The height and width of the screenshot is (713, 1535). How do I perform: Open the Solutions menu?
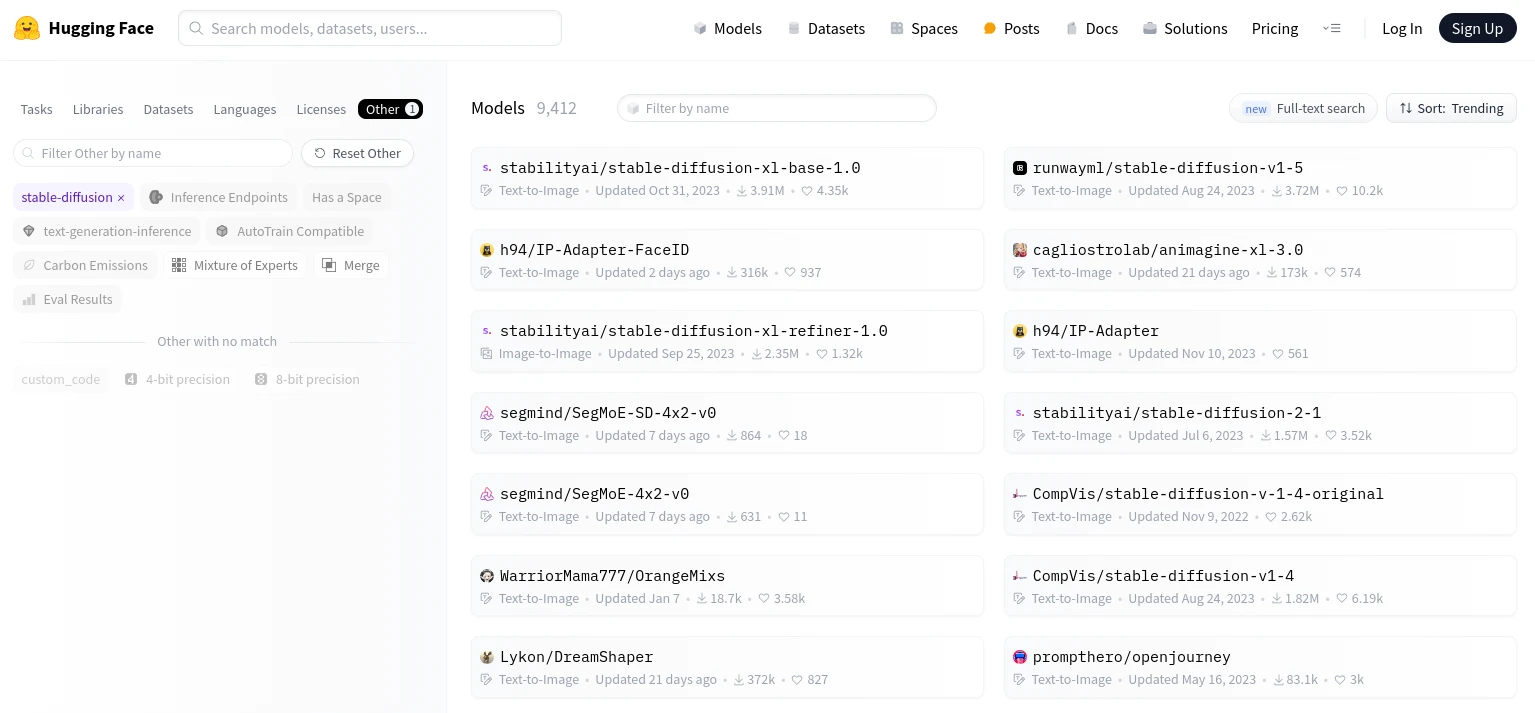1184,28
